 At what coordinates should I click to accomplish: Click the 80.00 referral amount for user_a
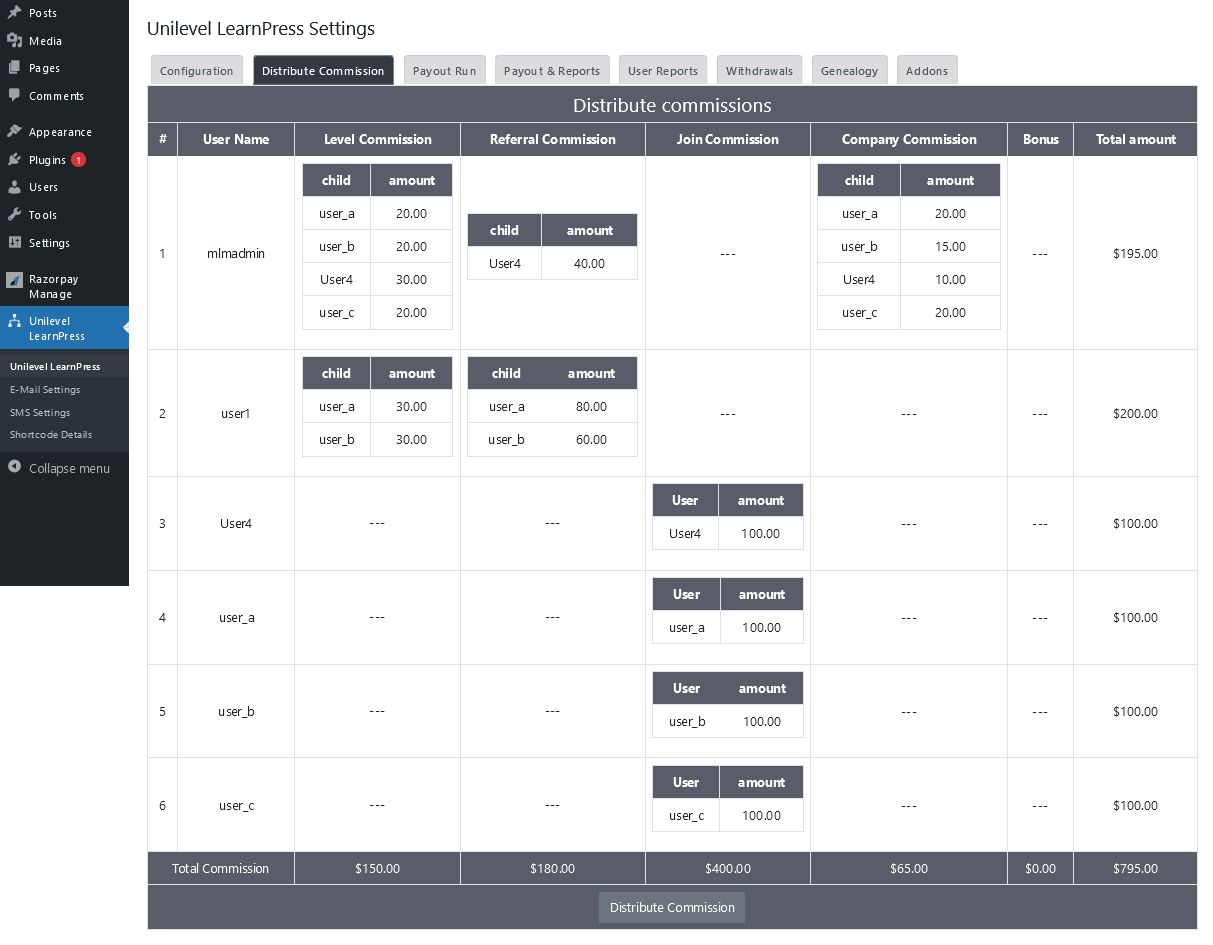591,406
